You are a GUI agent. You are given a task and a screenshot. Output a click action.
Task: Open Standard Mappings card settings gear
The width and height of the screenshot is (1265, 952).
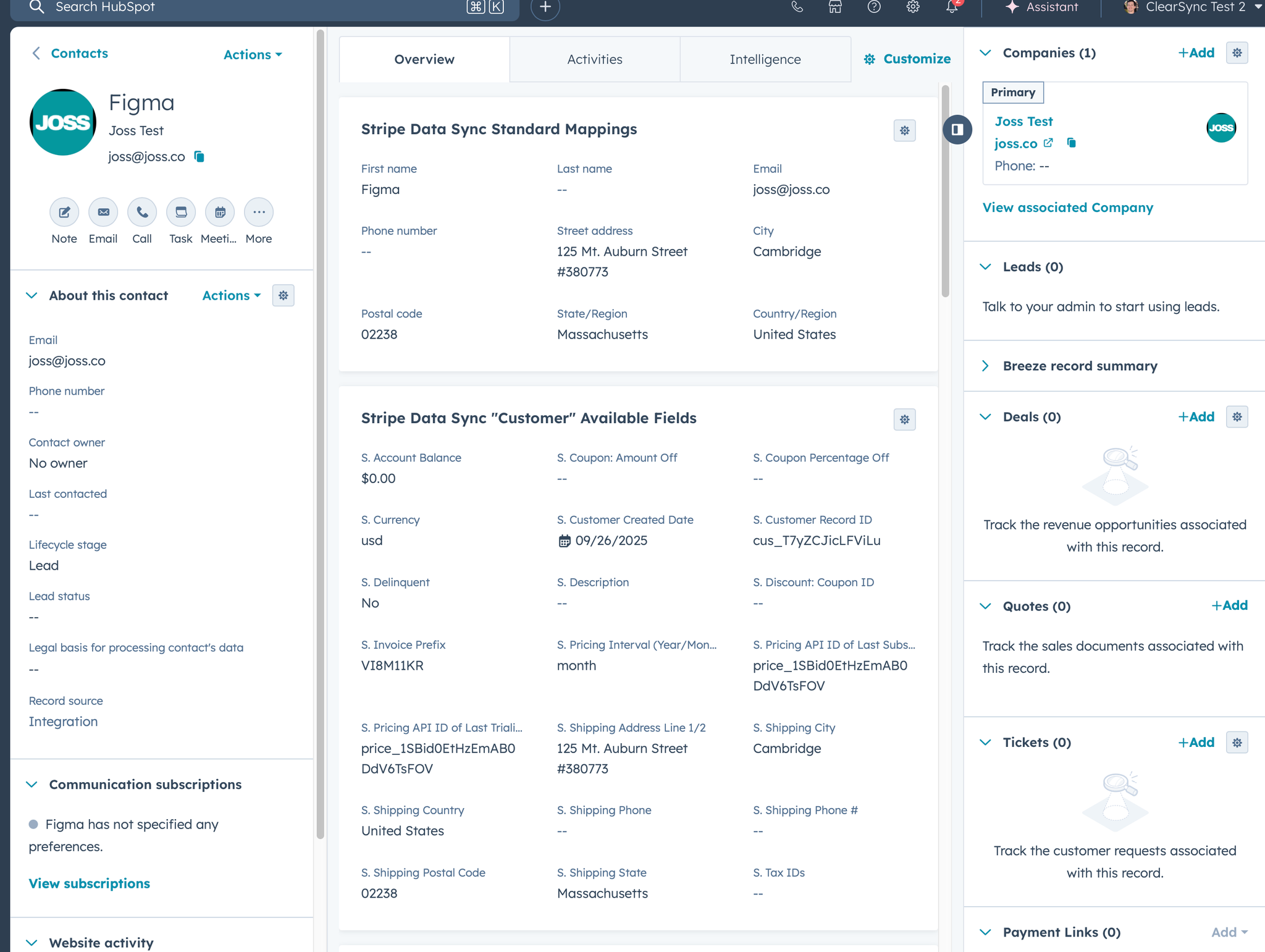pos(904,131)
